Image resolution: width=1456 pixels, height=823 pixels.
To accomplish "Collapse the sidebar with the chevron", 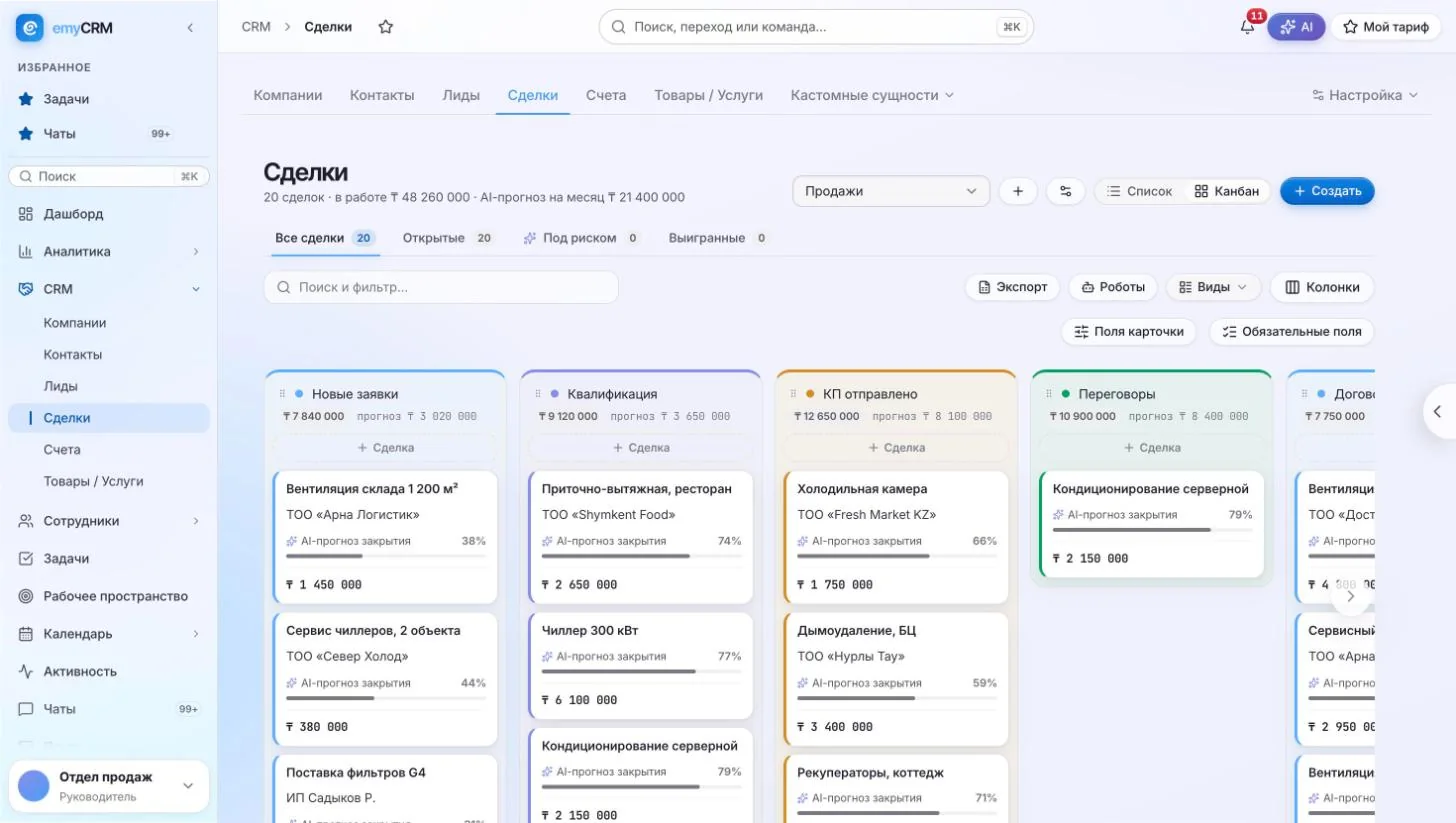I will [x=190, y=28].
